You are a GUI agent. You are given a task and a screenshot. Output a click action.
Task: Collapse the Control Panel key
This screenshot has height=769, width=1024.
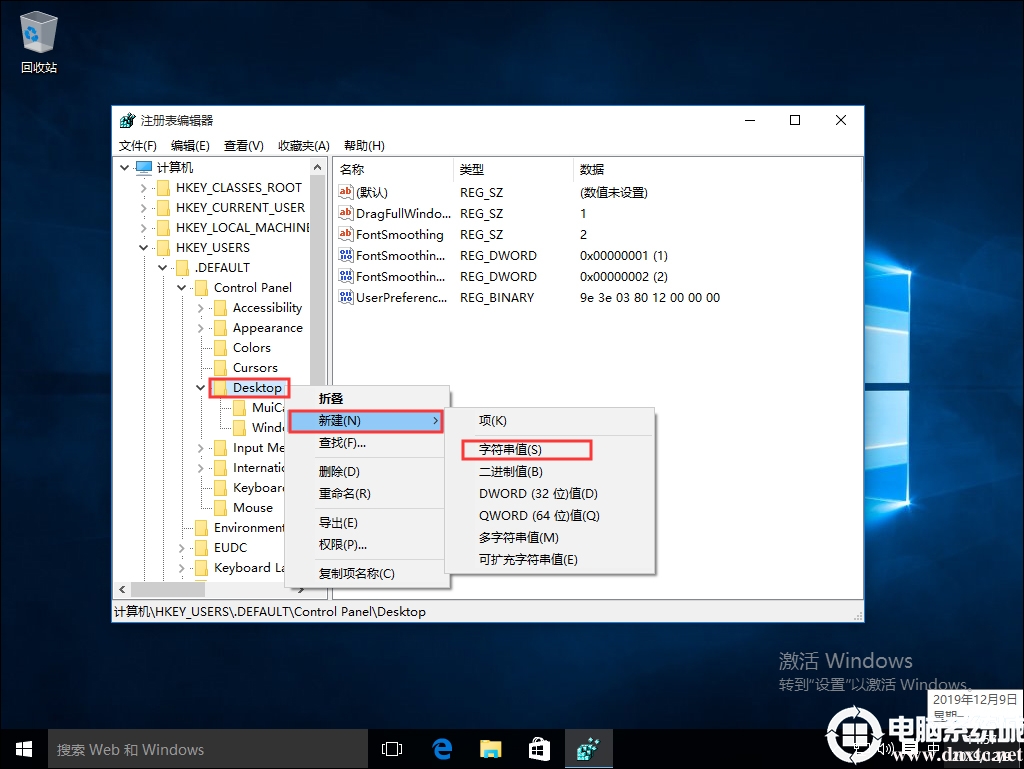(x=182, y=288)
